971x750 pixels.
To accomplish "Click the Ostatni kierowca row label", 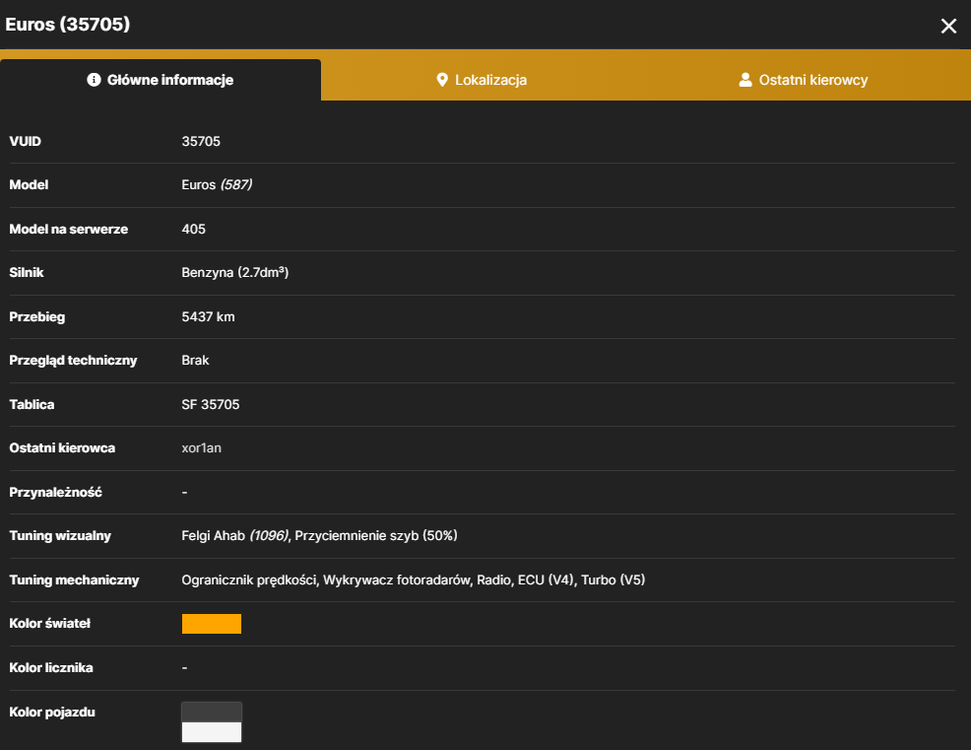I will (62, 448).
